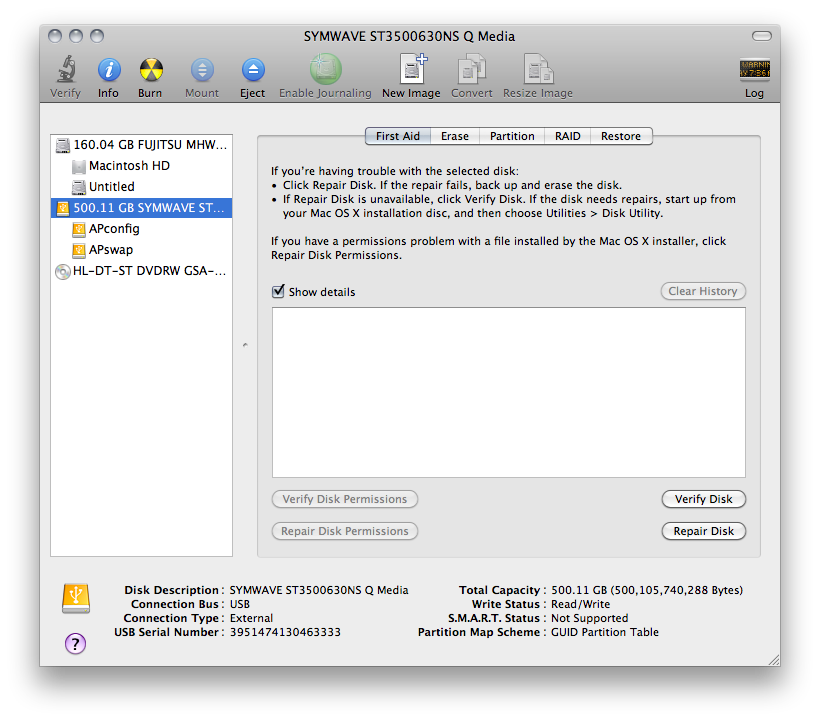Select the APconfig volume row
The width and height of the screenshot is (820, 721).
click(x=141, y=228)
